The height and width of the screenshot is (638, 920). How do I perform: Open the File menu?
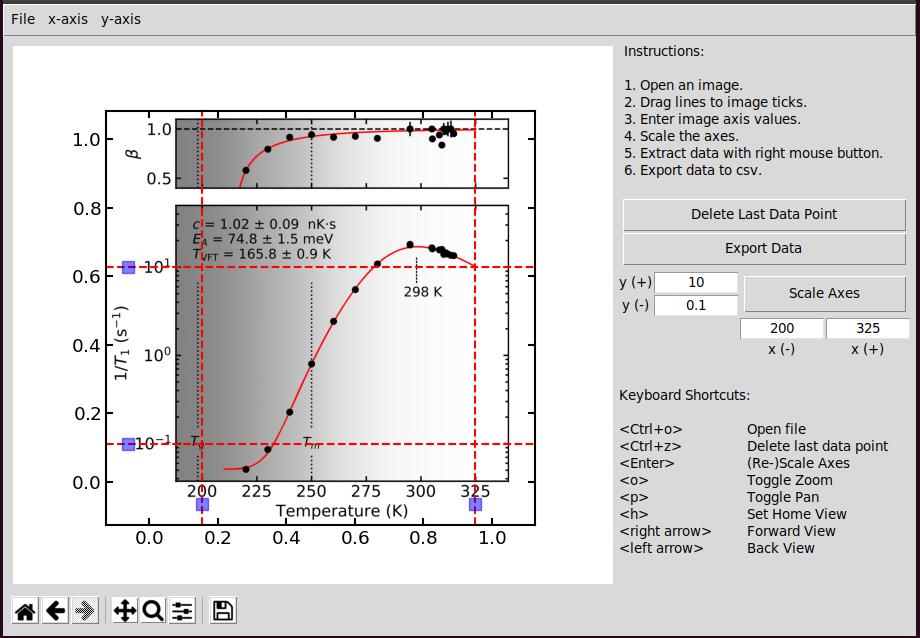click(x=23, y=19)
